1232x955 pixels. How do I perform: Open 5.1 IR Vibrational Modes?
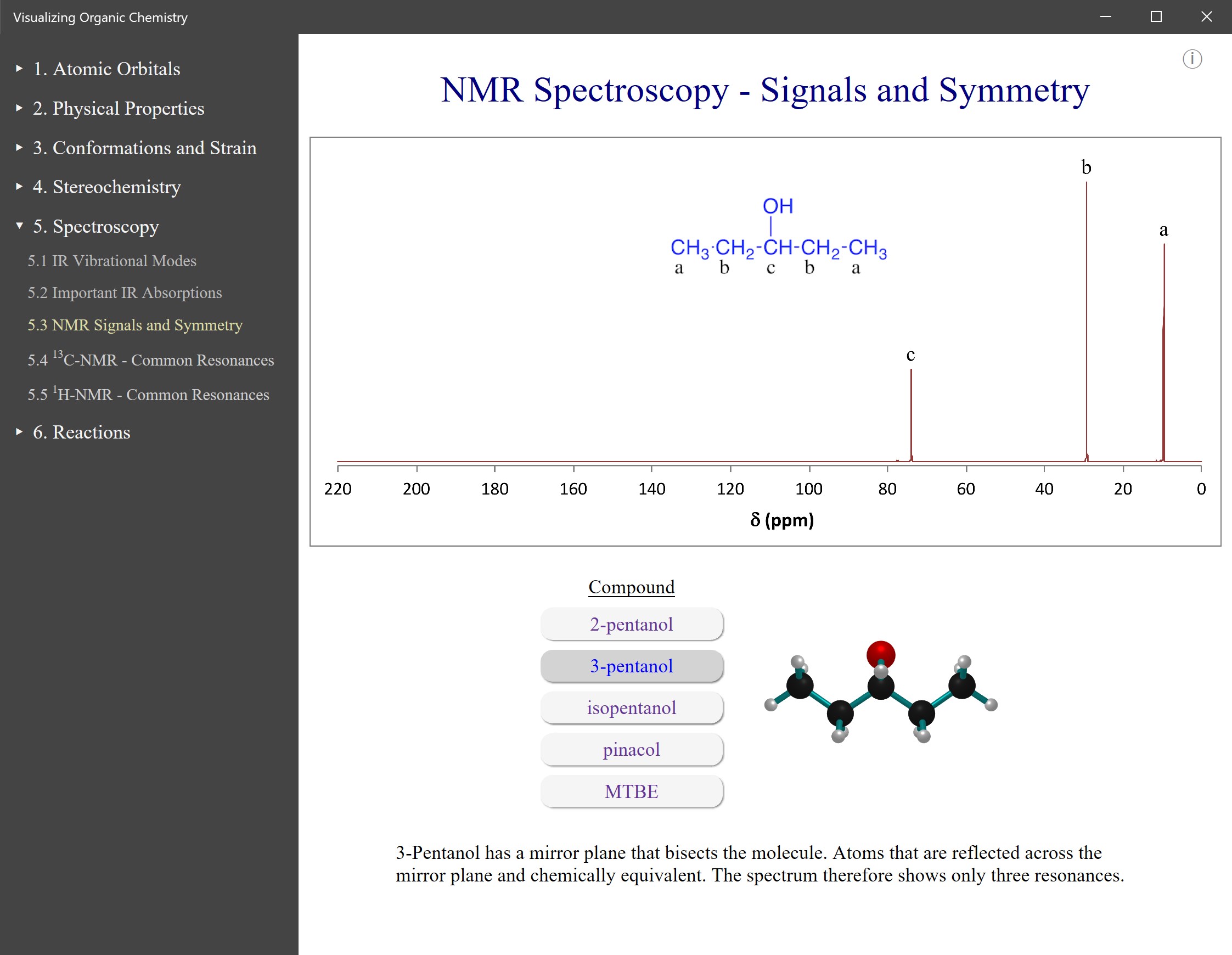112,261
